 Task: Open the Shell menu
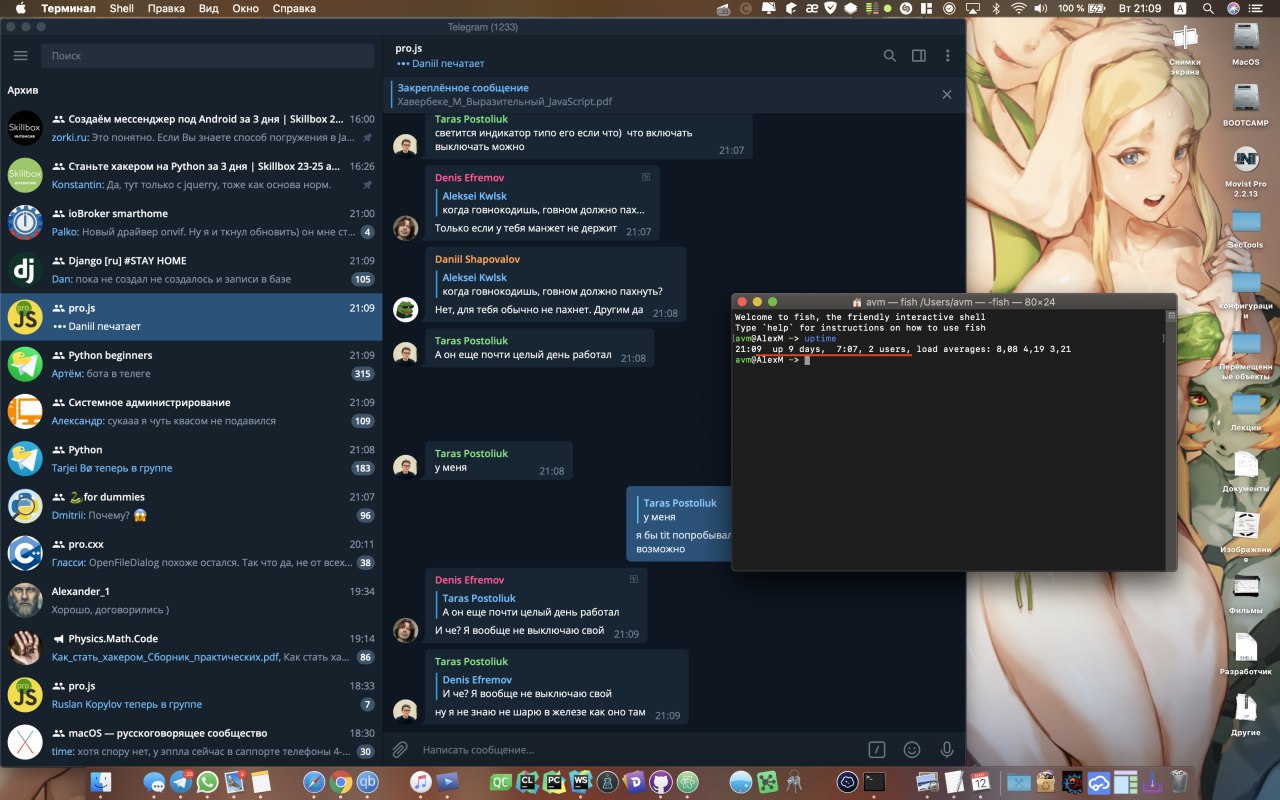click(x=121, y=8)
